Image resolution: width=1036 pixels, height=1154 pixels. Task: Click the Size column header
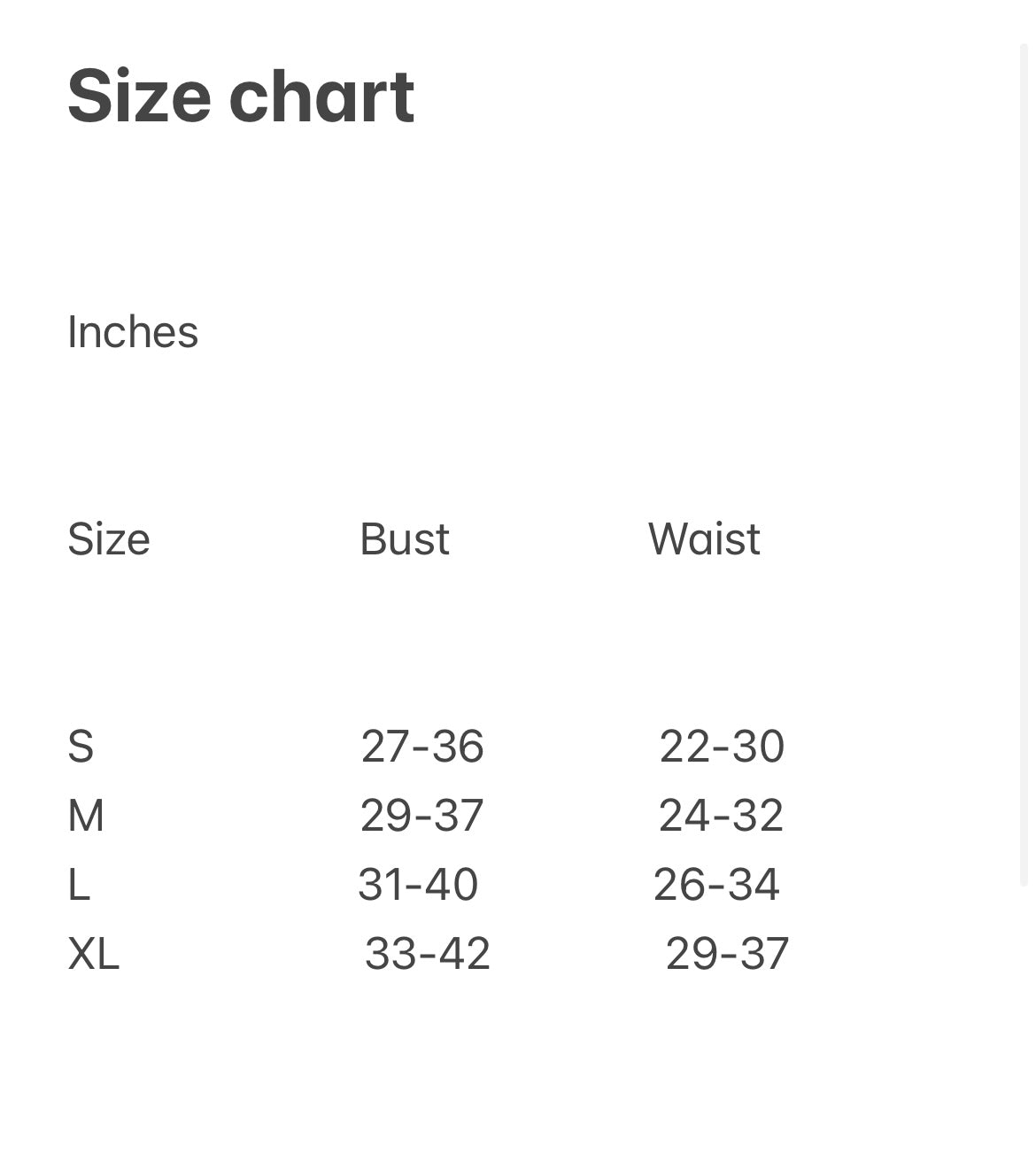[x=109, y=539]
